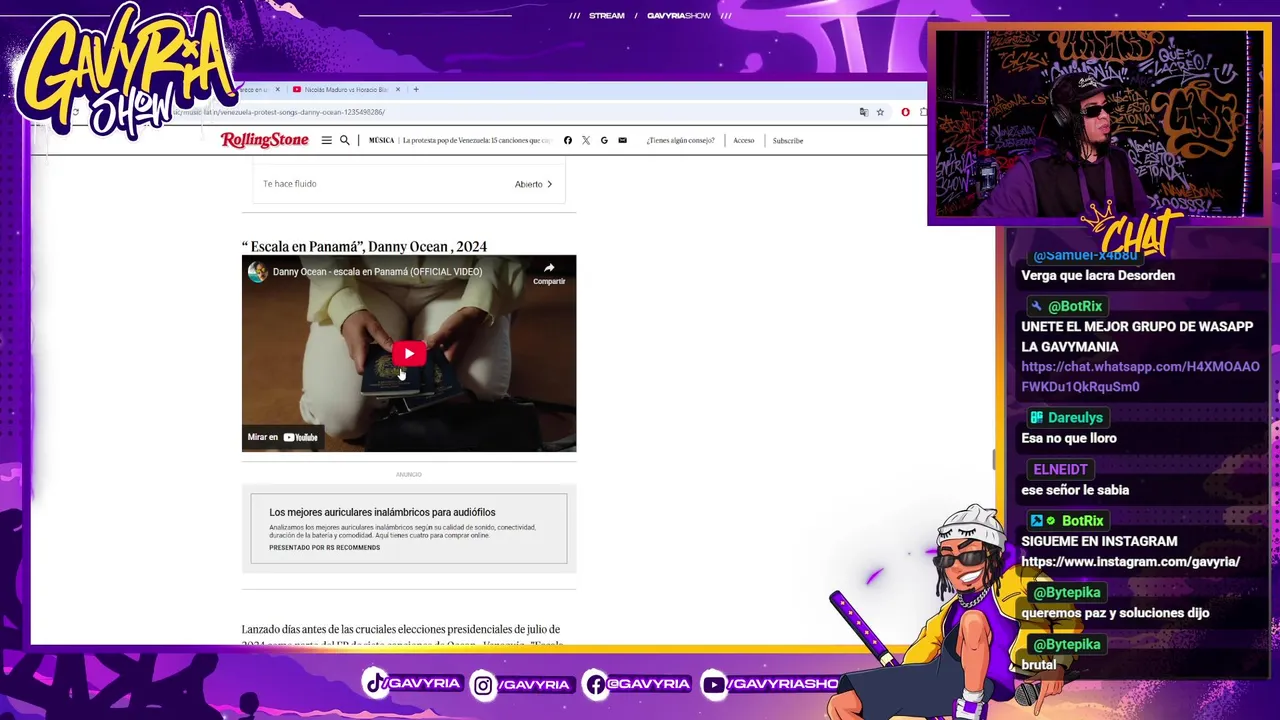Share article via X icon in header
This screenshot has height=720, width=1280.
(586, 140)
